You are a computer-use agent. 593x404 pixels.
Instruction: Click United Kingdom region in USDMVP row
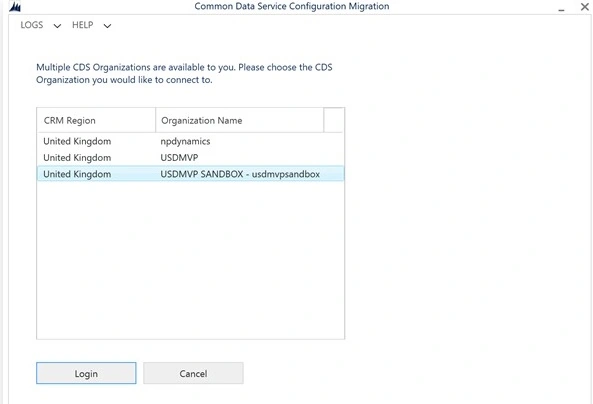[77, 158]
